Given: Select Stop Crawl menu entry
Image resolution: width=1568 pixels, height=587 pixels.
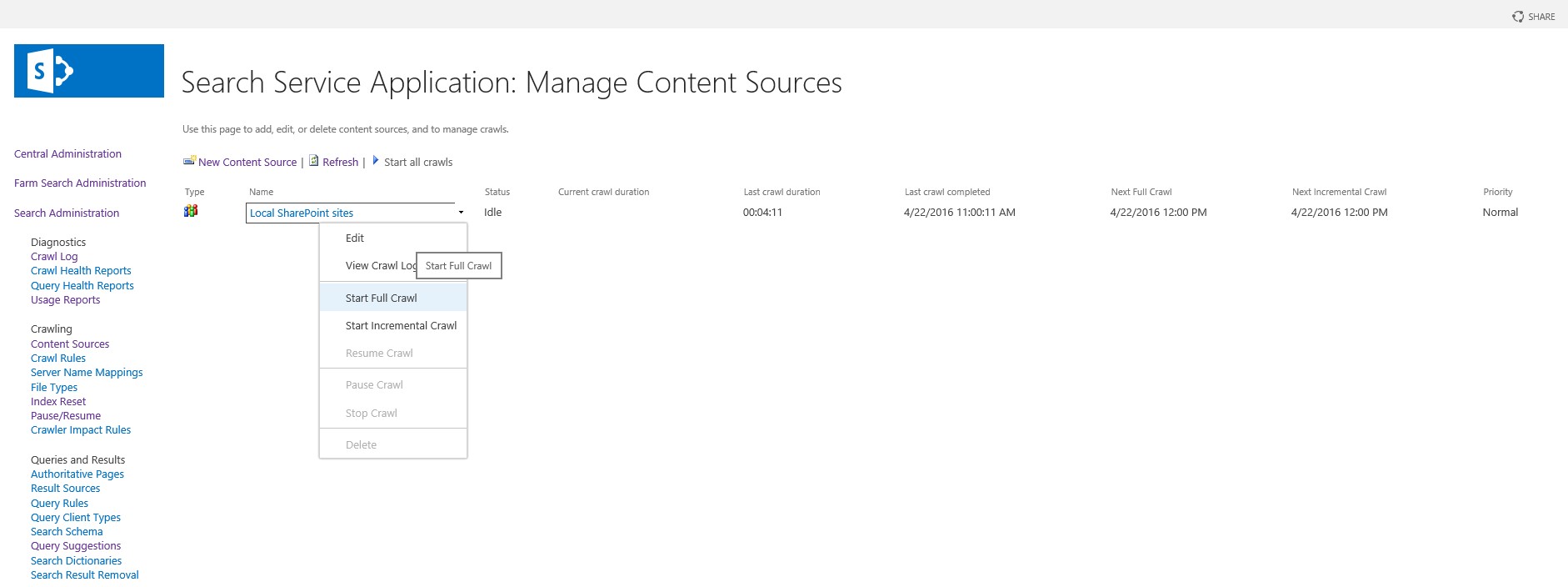Looking at the screenshot, I should (393, 414).
